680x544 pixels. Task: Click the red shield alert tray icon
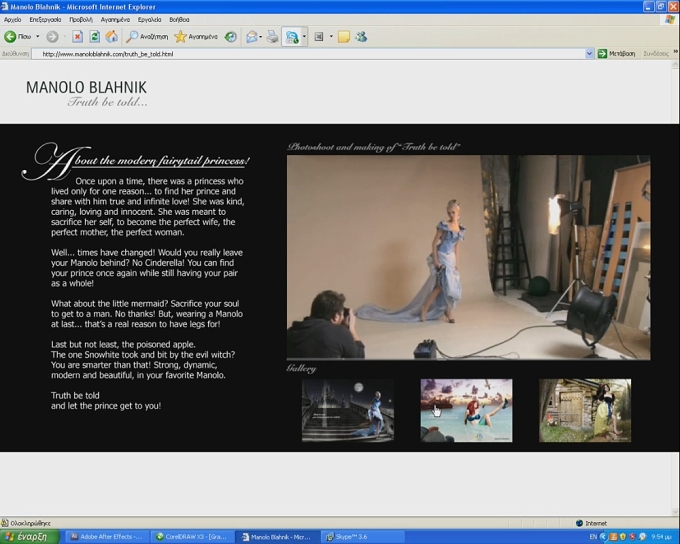633,537
